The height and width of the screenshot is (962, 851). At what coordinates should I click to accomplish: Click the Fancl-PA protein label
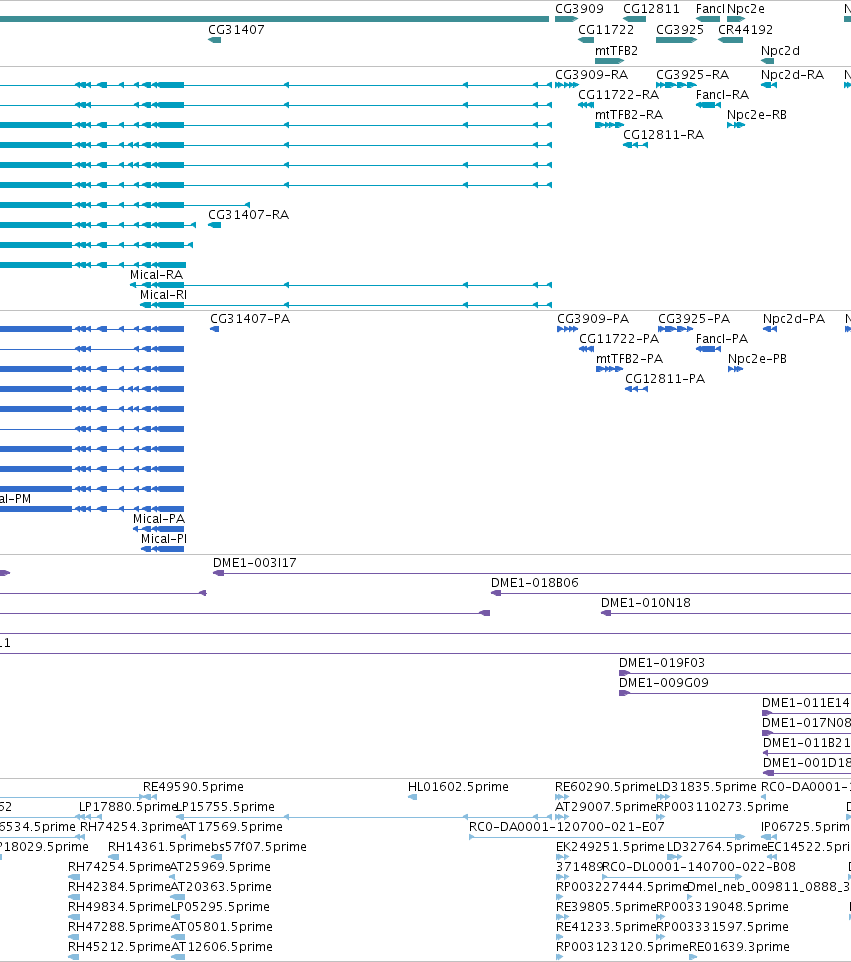[722, 339]
